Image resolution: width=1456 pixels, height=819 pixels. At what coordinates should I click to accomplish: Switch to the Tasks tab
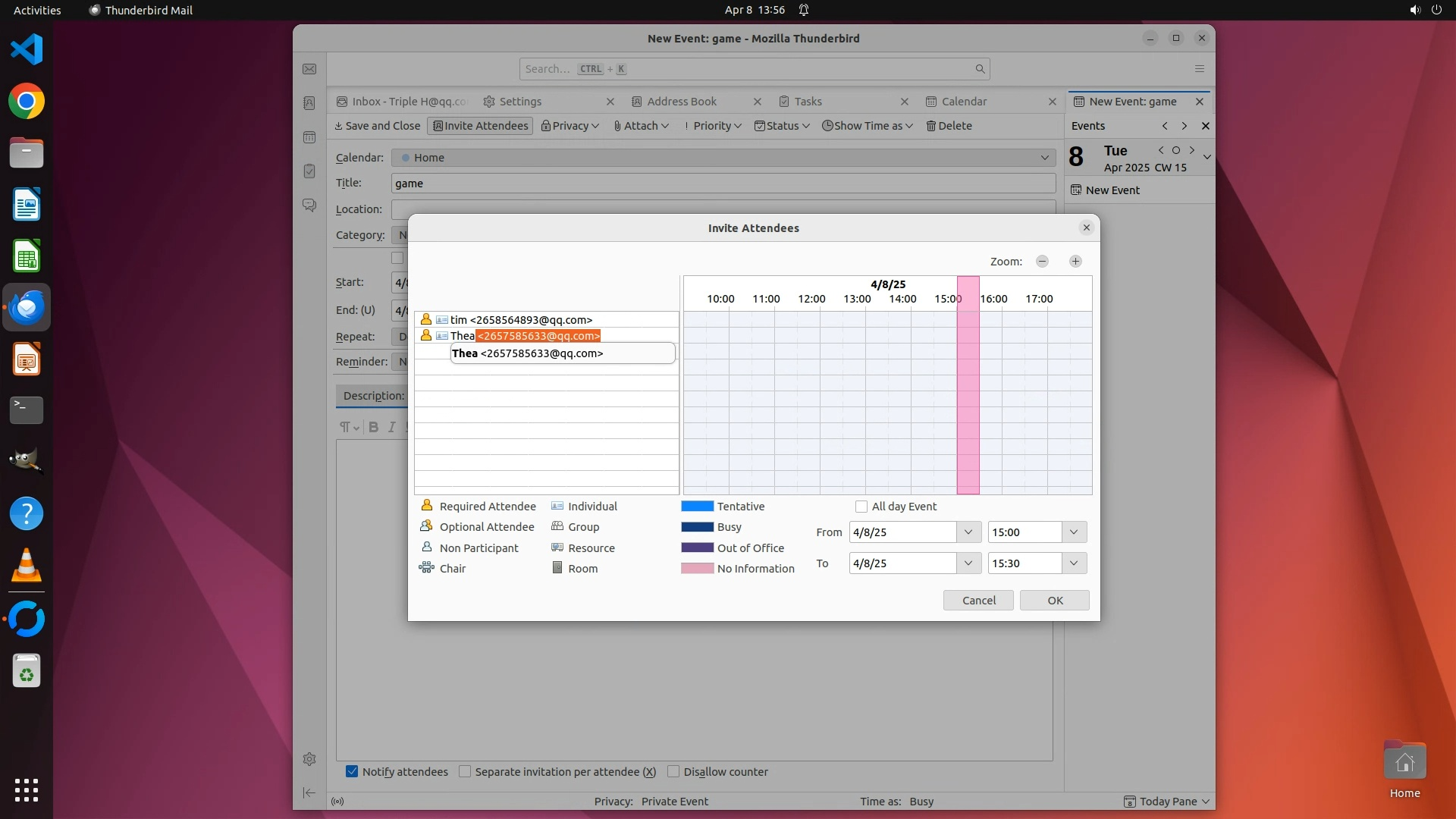pos(808,102)
